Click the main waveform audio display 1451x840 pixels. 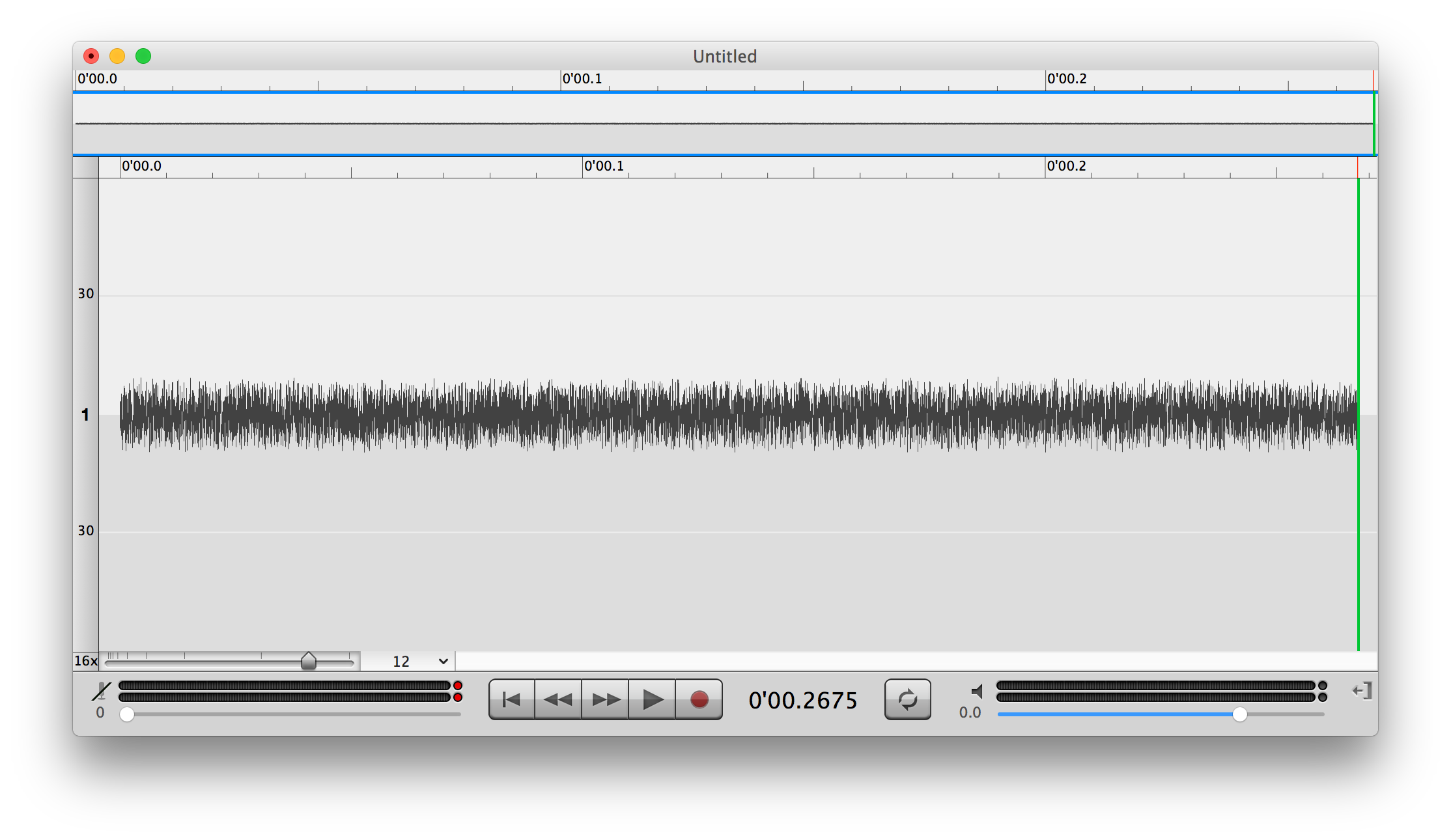tap(739, 415)
